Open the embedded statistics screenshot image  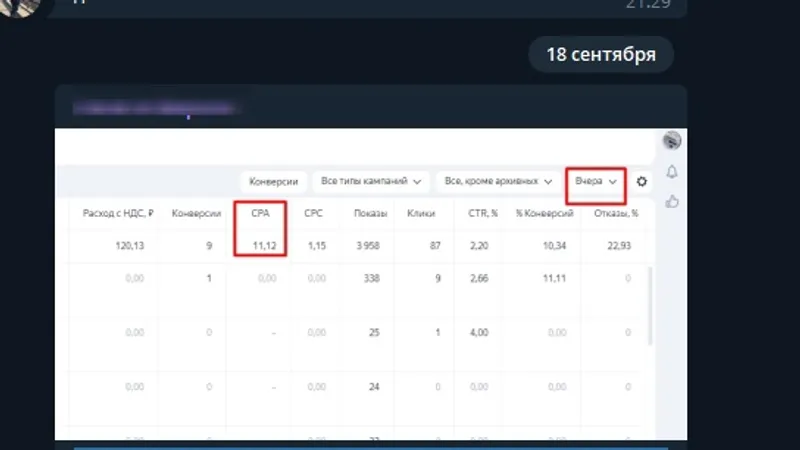tap(371, 284)
